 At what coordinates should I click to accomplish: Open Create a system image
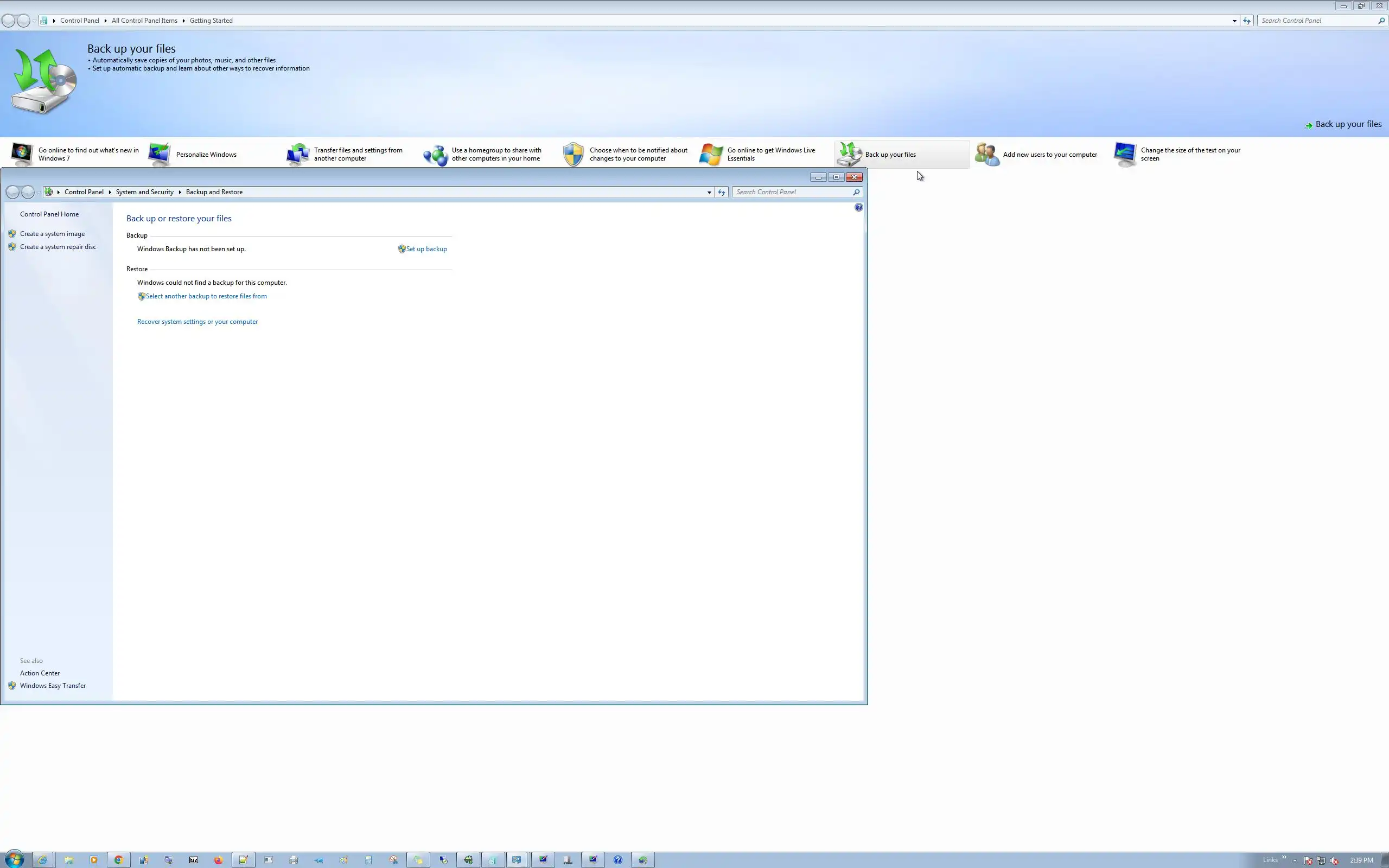52,234
